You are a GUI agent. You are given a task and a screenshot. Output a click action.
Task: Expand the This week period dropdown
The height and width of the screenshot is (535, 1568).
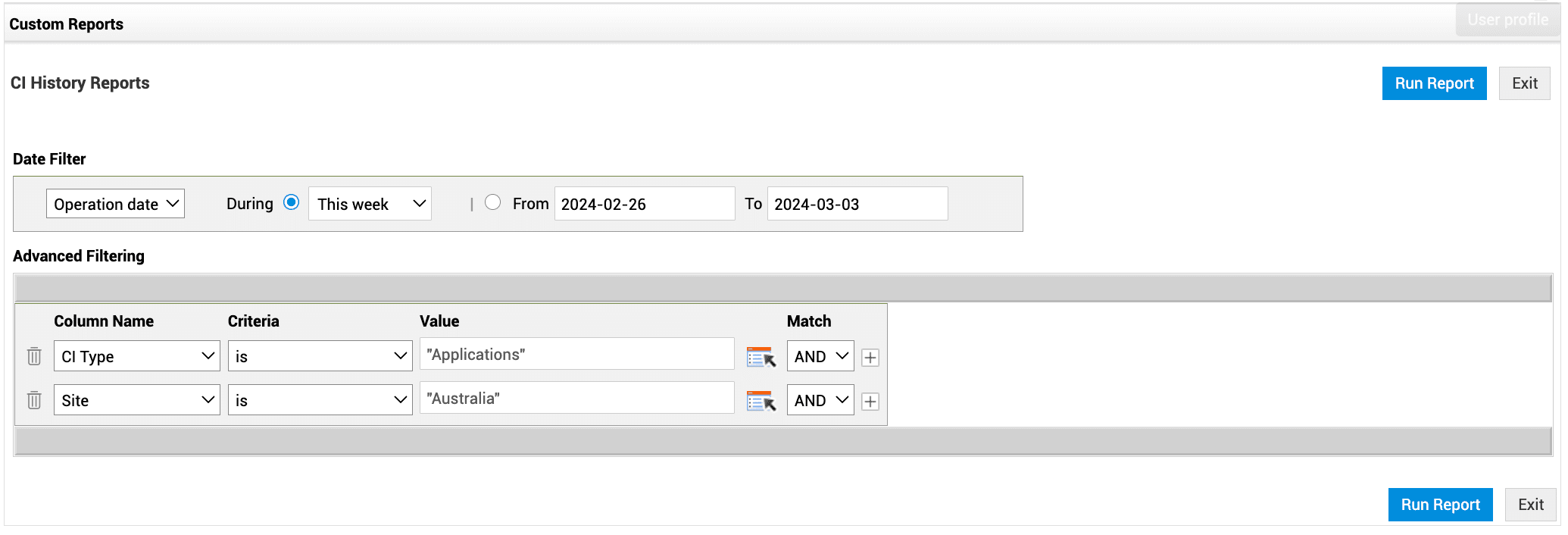[370, 204]
